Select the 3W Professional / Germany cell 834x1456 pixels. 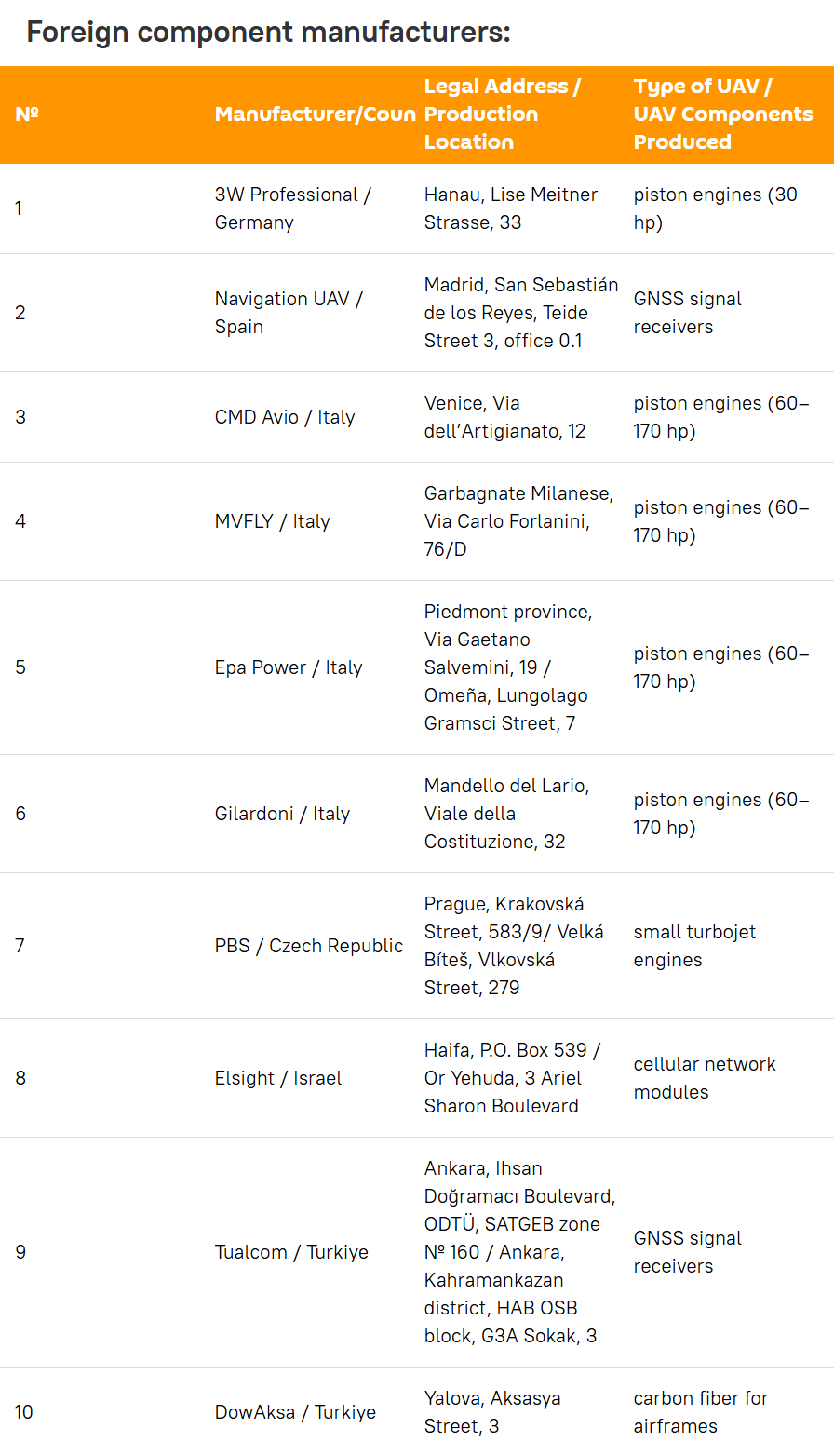tap(293, 209)
